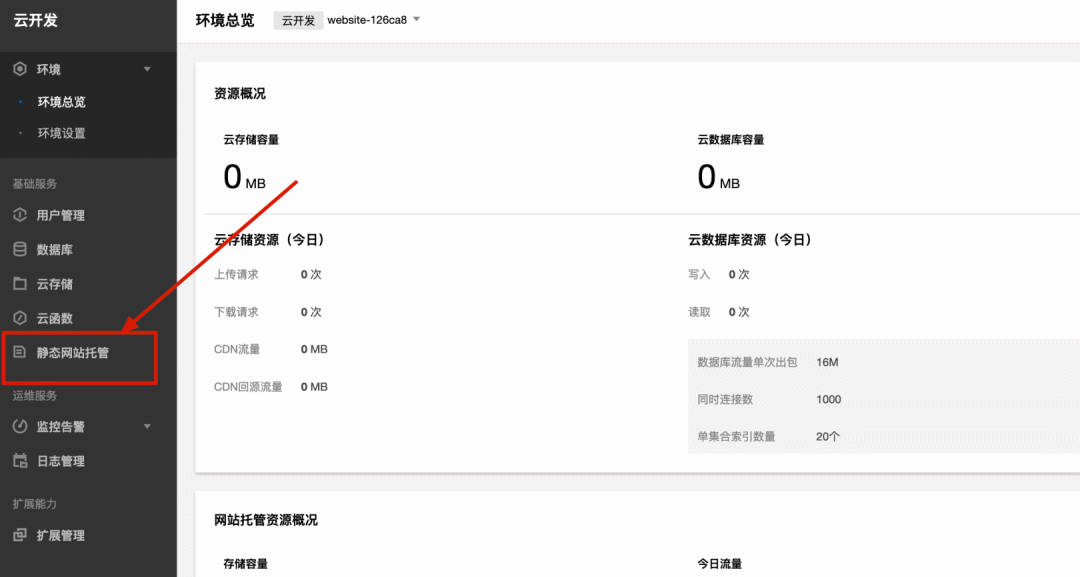Click the 环境总览 page heading
This screenshot has width=1080, height=577.
pos(225,21)
